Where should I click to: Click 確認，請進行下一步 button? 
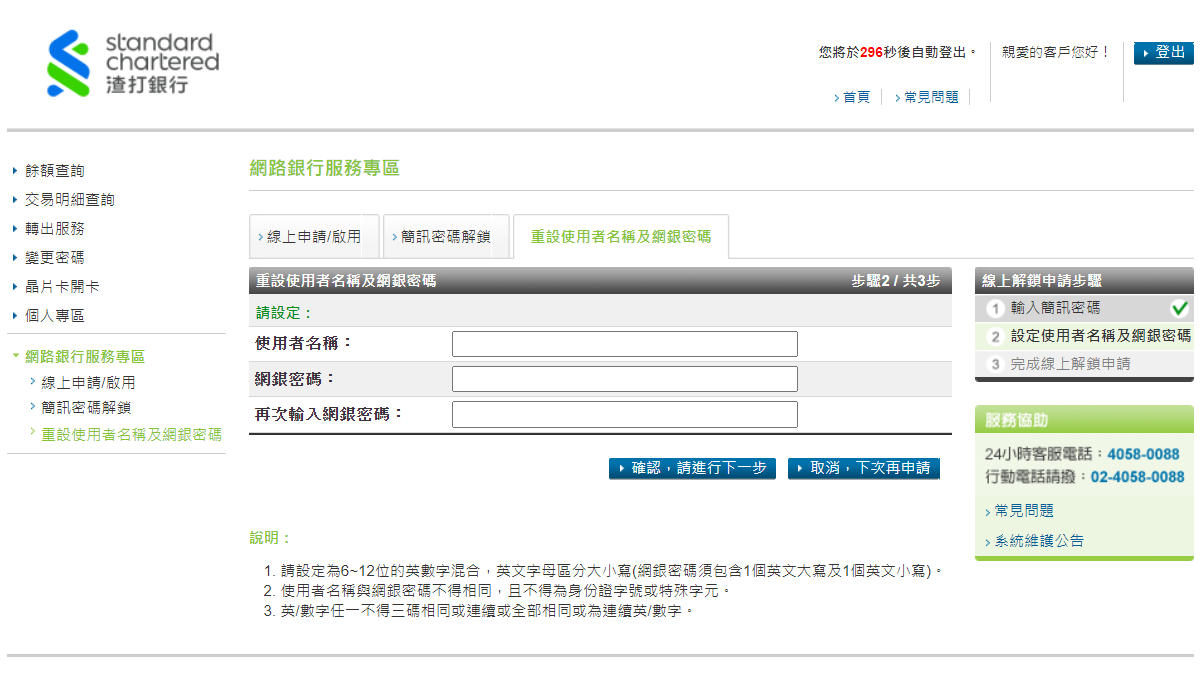coord(692,468)
